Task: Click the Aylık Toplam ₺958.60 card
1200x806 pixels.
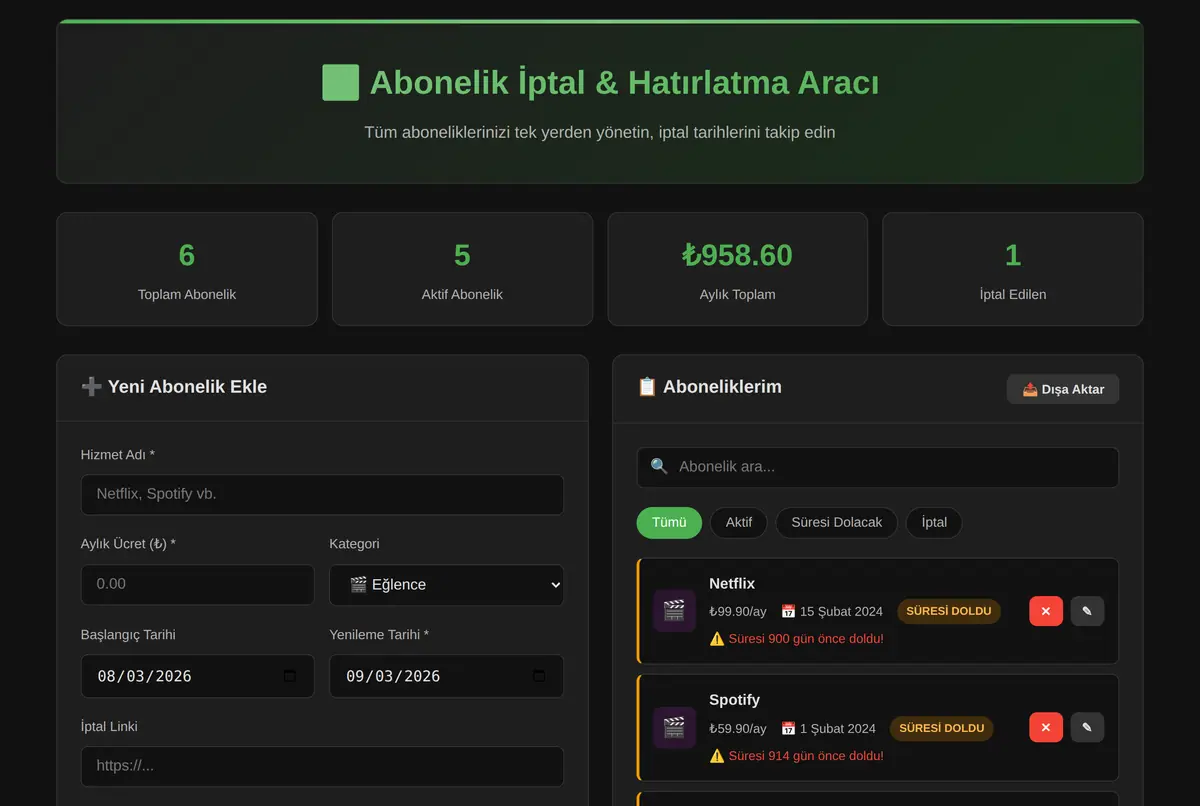Action: tap(738, 269)
